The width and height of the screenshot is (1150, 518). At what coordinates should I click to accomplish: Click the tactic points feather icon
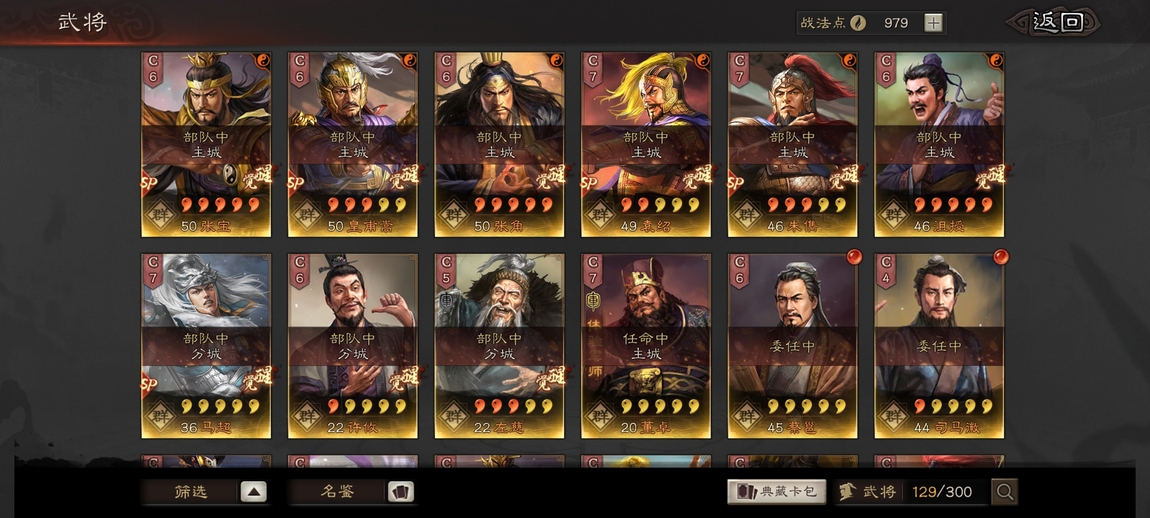[857, 23]
